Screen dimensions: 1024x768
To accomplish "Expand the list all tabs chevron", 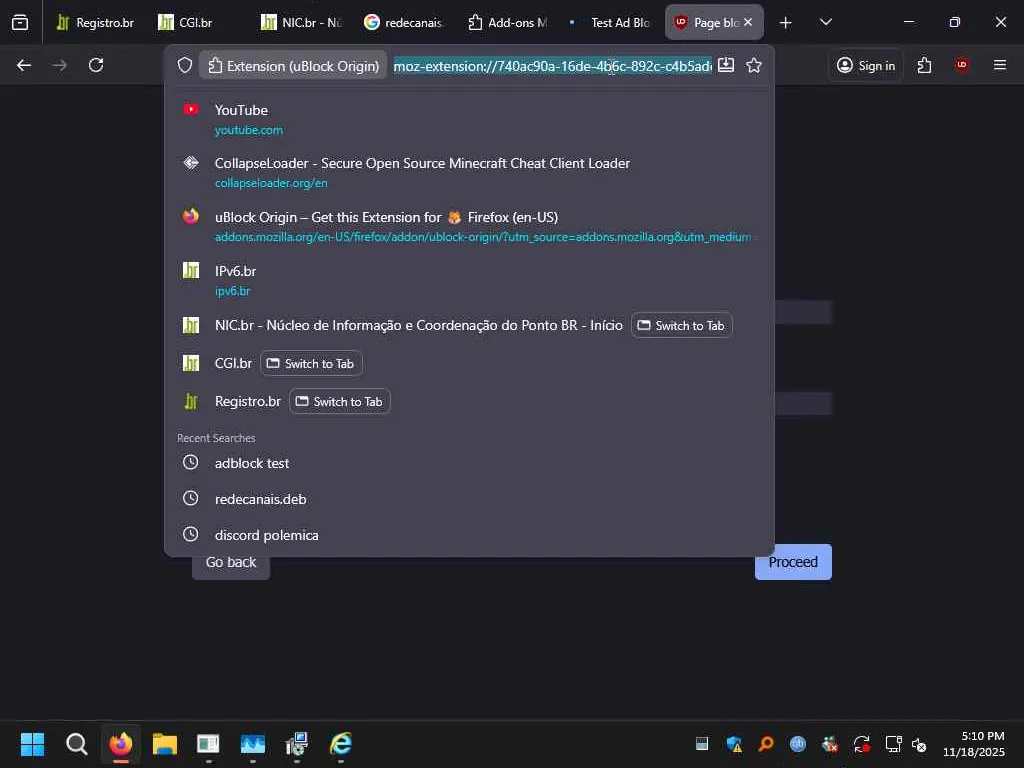I will 825,22.
